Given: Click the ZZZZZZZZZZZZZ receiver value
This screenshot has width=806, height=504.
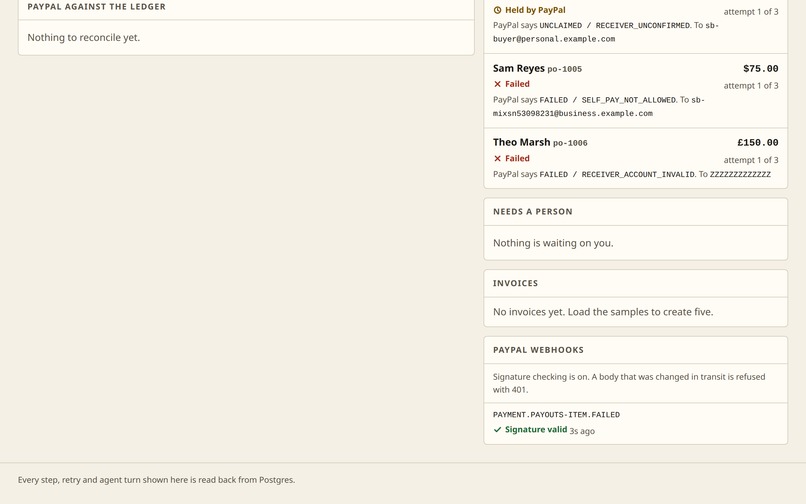Looking at the screenshot, I should pos(740,174).
